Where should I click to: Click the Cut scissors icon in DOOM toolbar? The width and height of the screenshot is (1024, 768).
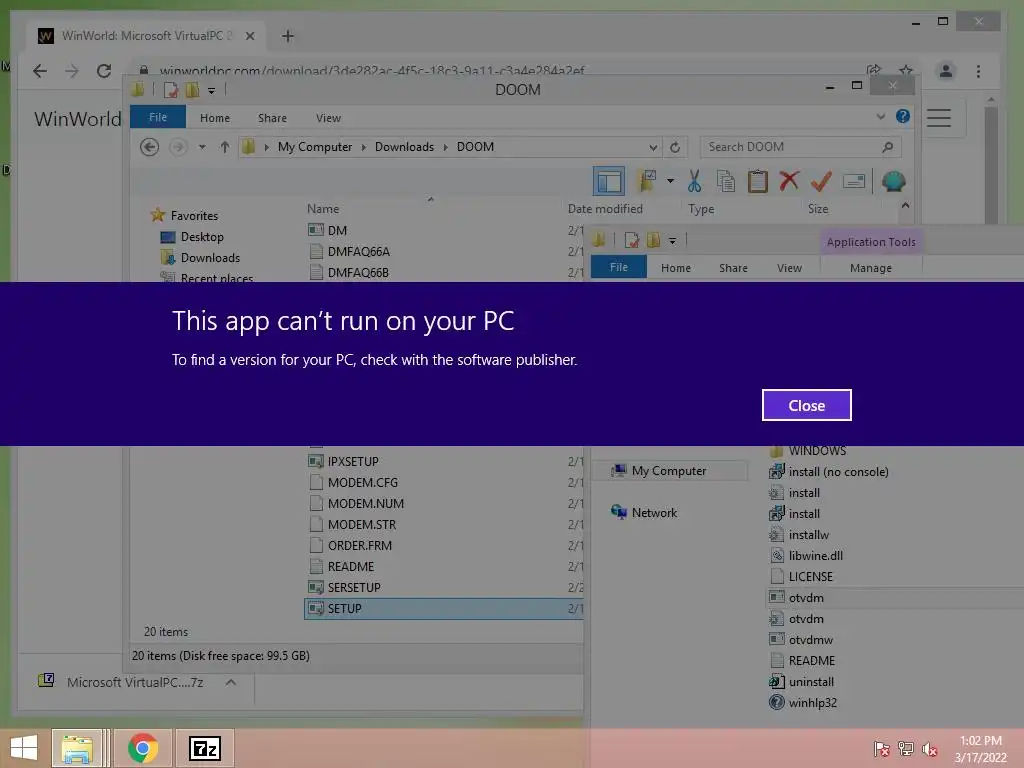[694, 181]
